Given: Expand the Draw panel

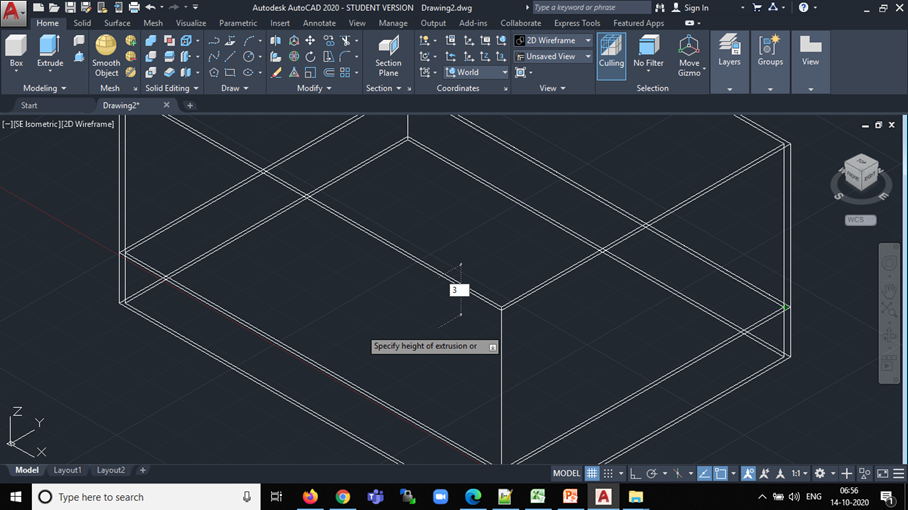Looking at the screenshot, I should pyautogui.click(x=235, y=88).
